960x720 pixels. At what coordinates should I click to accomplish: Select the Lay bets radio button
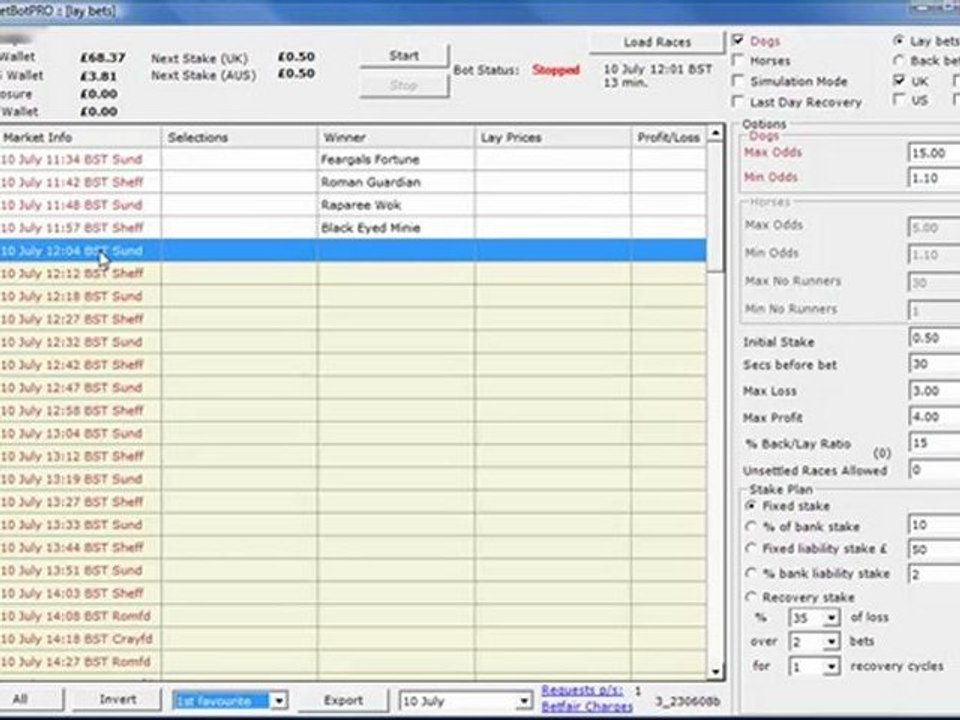click(899, 40)
